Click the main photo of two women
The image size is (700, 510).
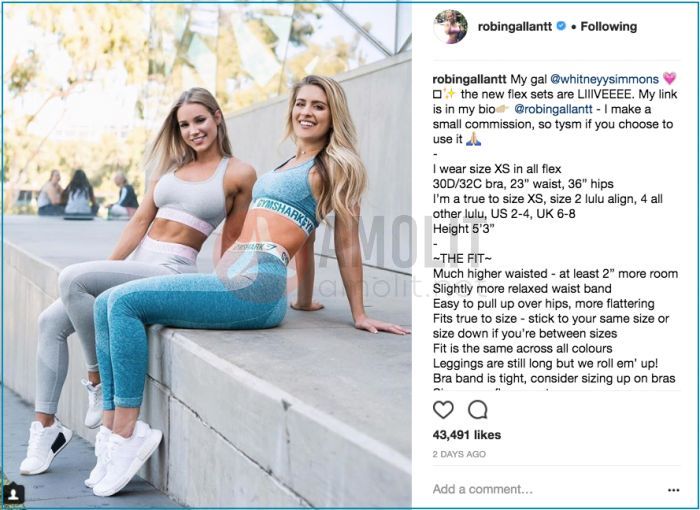[x=208, y=255]
